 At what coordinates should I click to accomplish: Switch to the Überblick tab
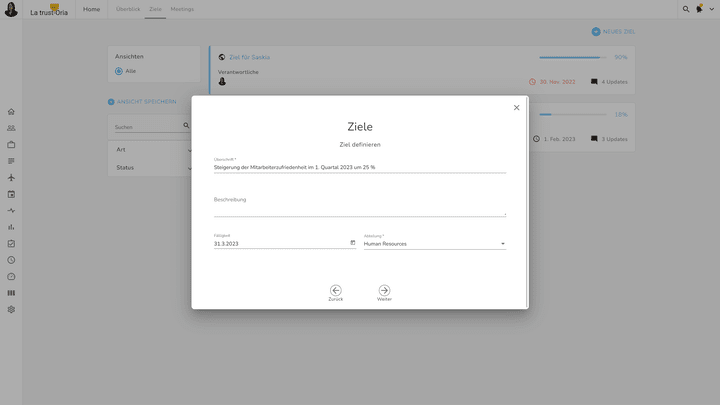click(128, 9)
